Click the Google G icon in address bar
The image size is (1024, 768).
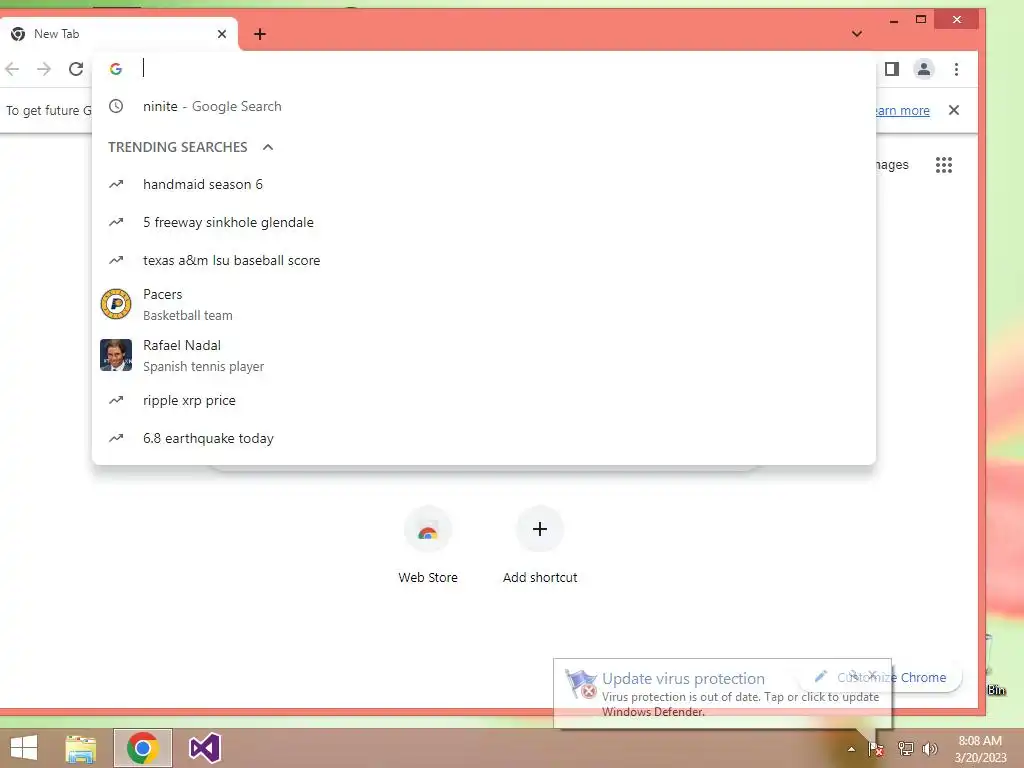(116, 69)
